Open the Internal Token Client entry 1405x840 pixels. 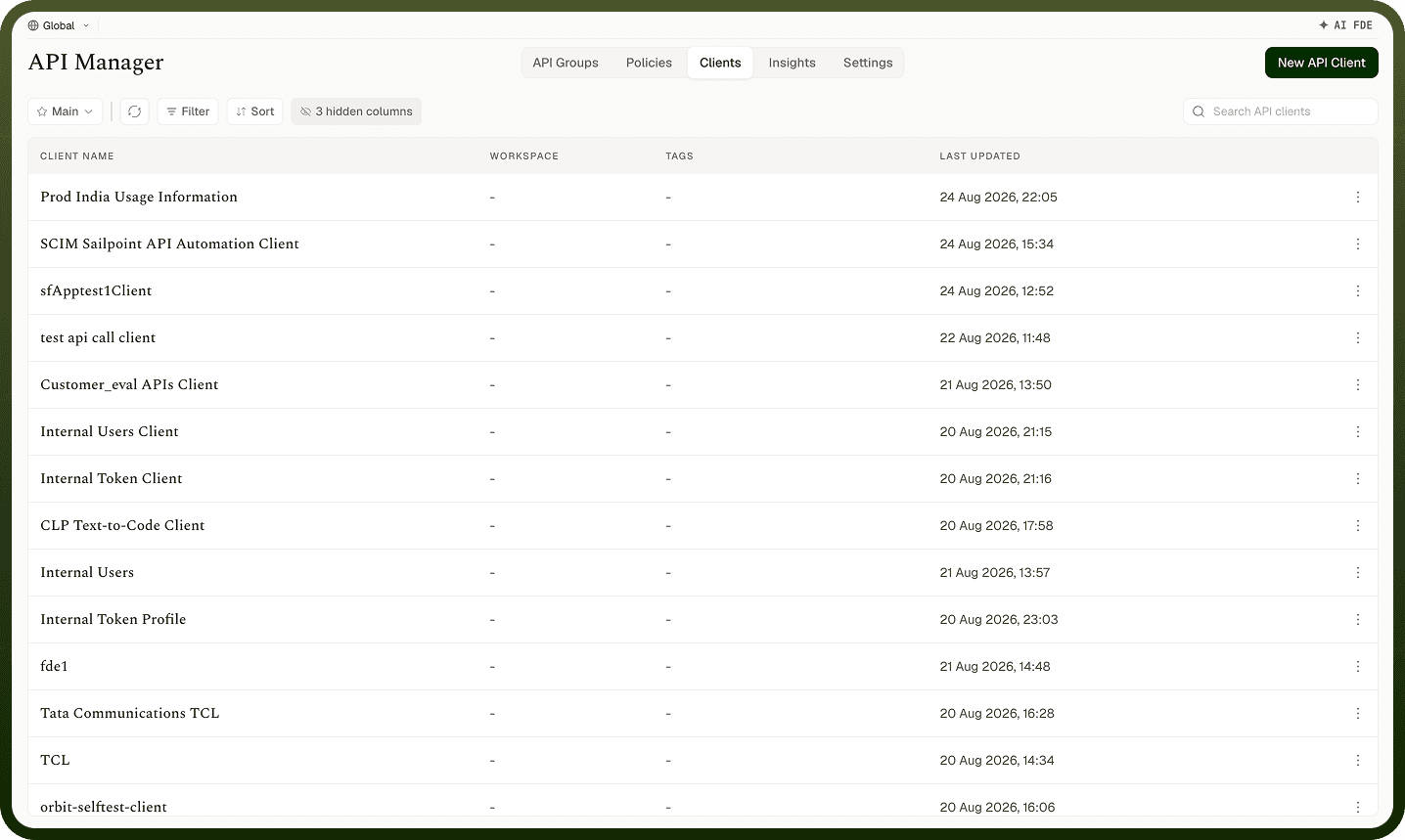pos(112,478)
